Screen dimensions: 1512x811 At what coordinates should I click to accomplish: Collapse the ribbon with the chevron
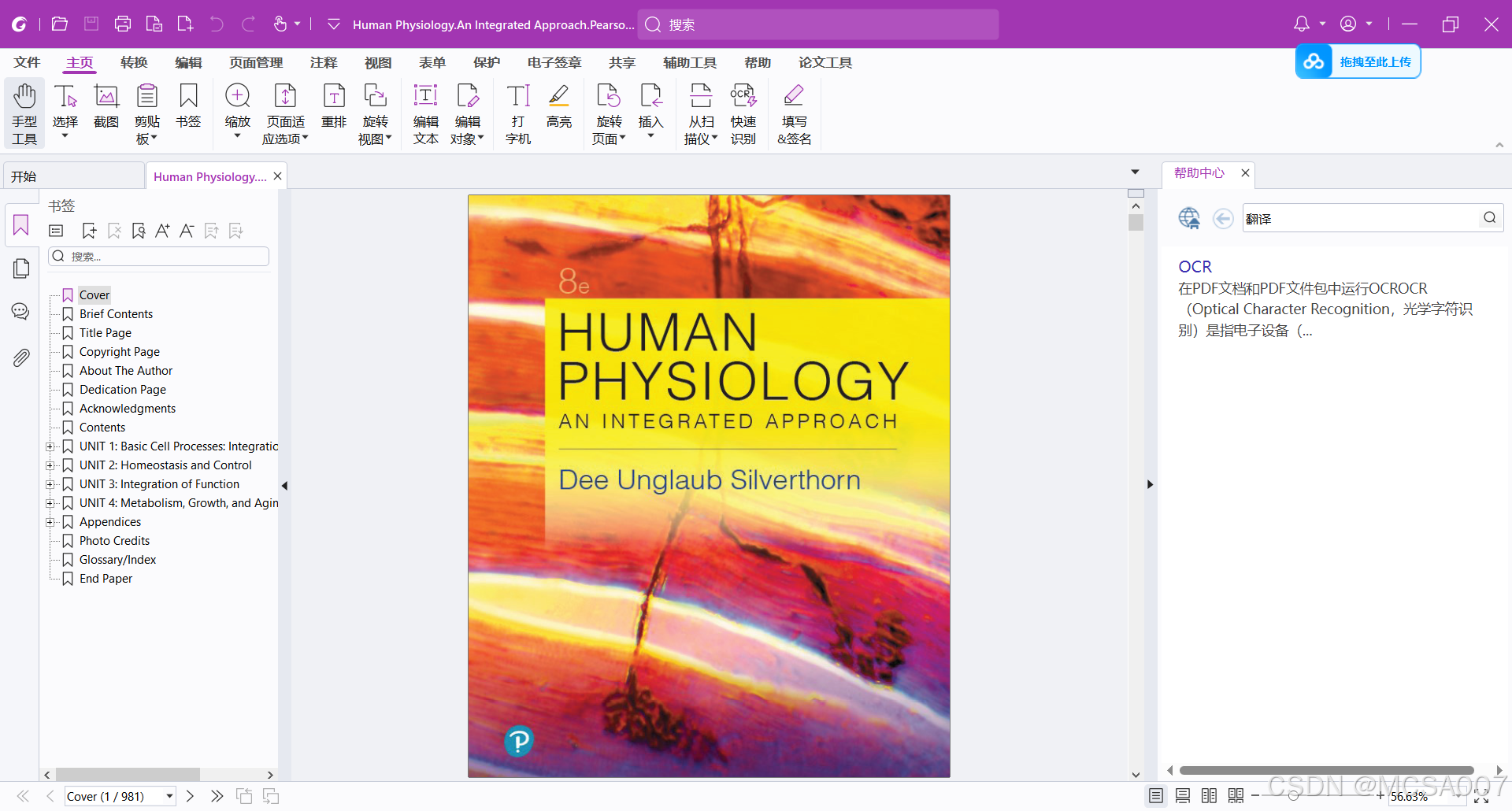[1499, 145]
